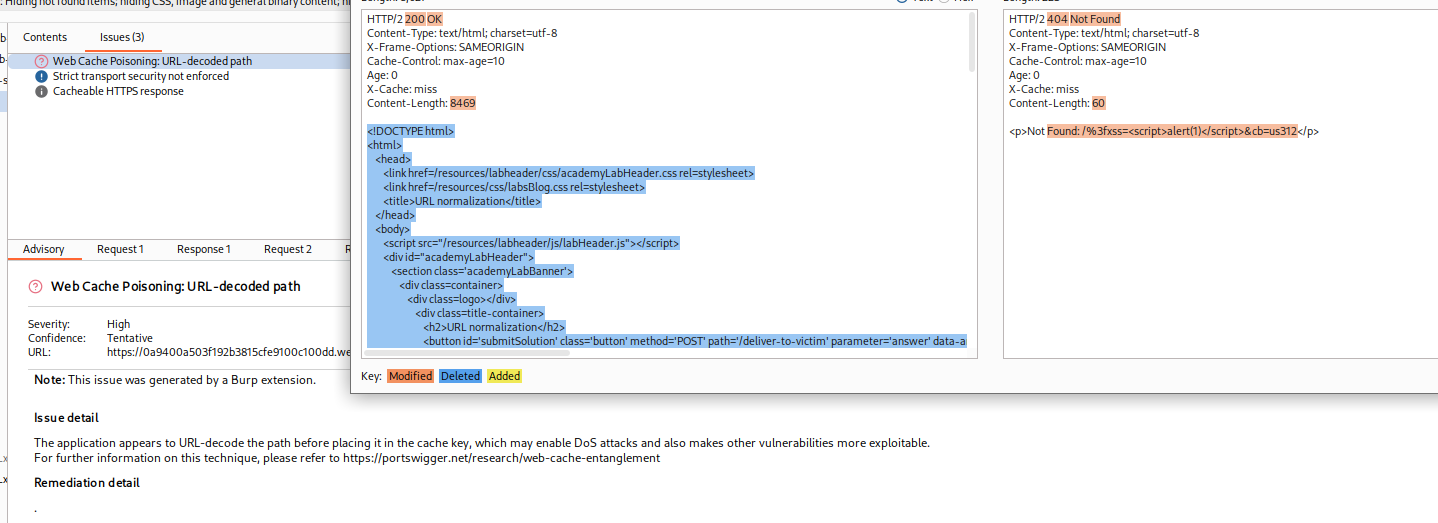1438x523 pixels.
Task: Click the orange Modified key swatch
Action: click(x=410, y=376)
